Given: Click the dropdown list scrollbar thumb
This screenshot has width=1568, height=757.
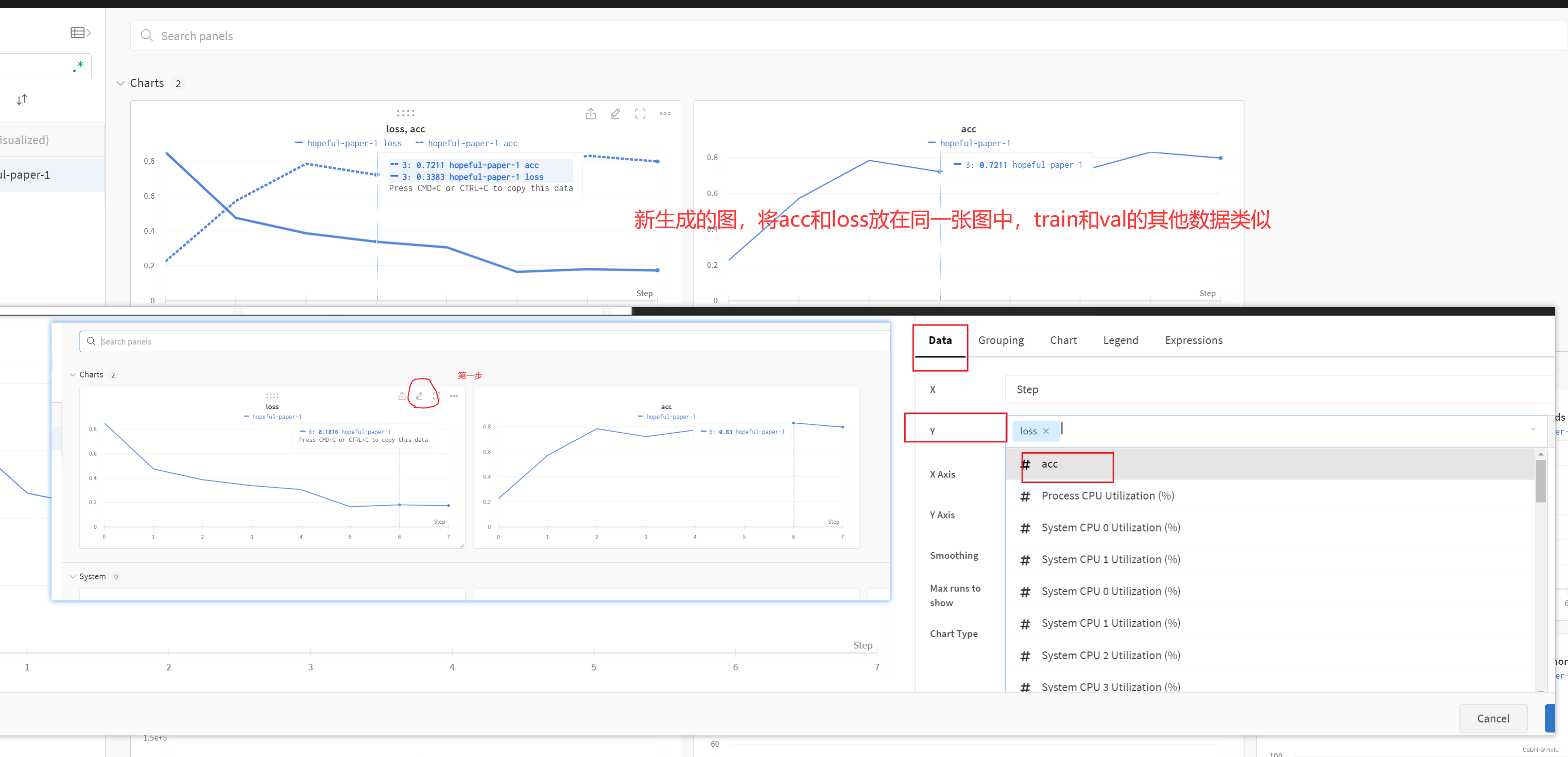Looking at the screenshot, I should click(x=1540, y=481).
